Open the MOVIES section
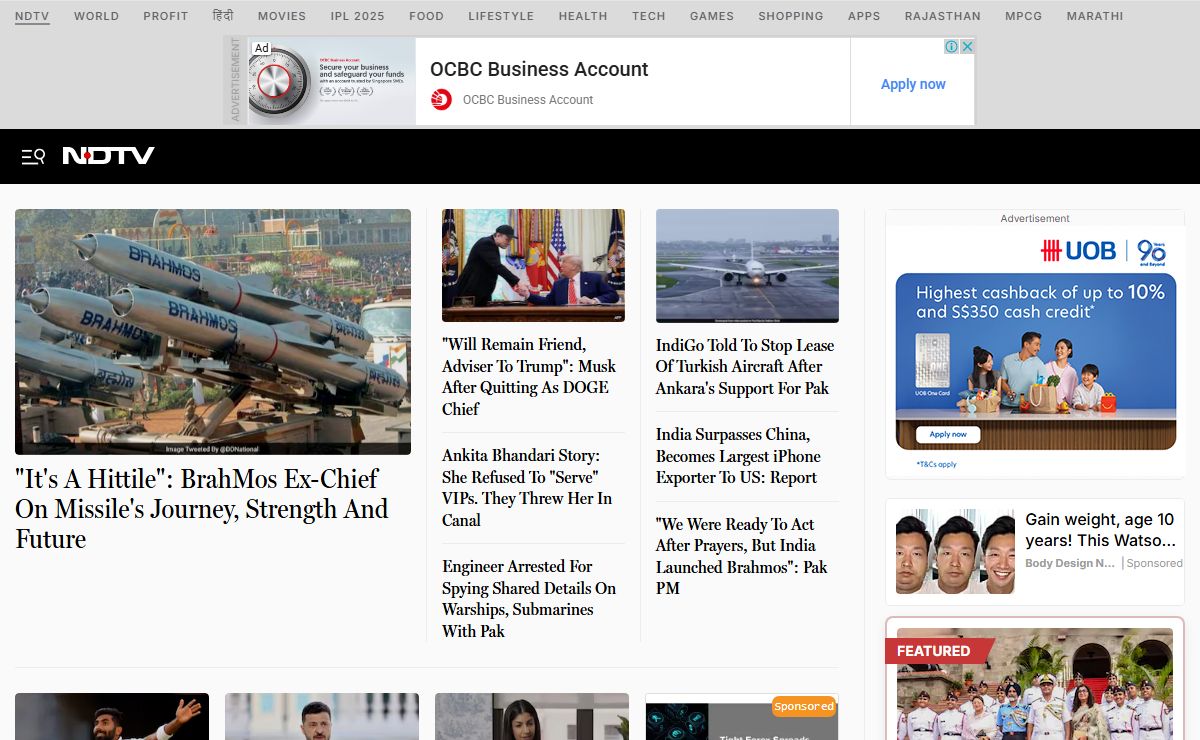 click(282, 16)
